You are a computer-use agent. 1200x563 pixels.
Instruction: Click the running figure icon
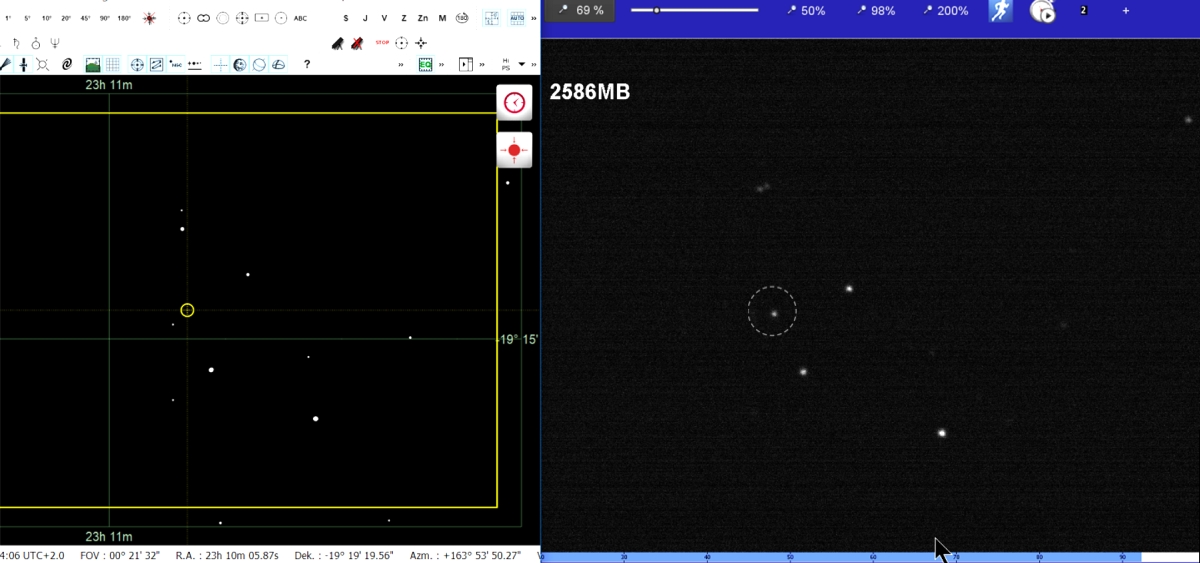[x=1000, y=11]
